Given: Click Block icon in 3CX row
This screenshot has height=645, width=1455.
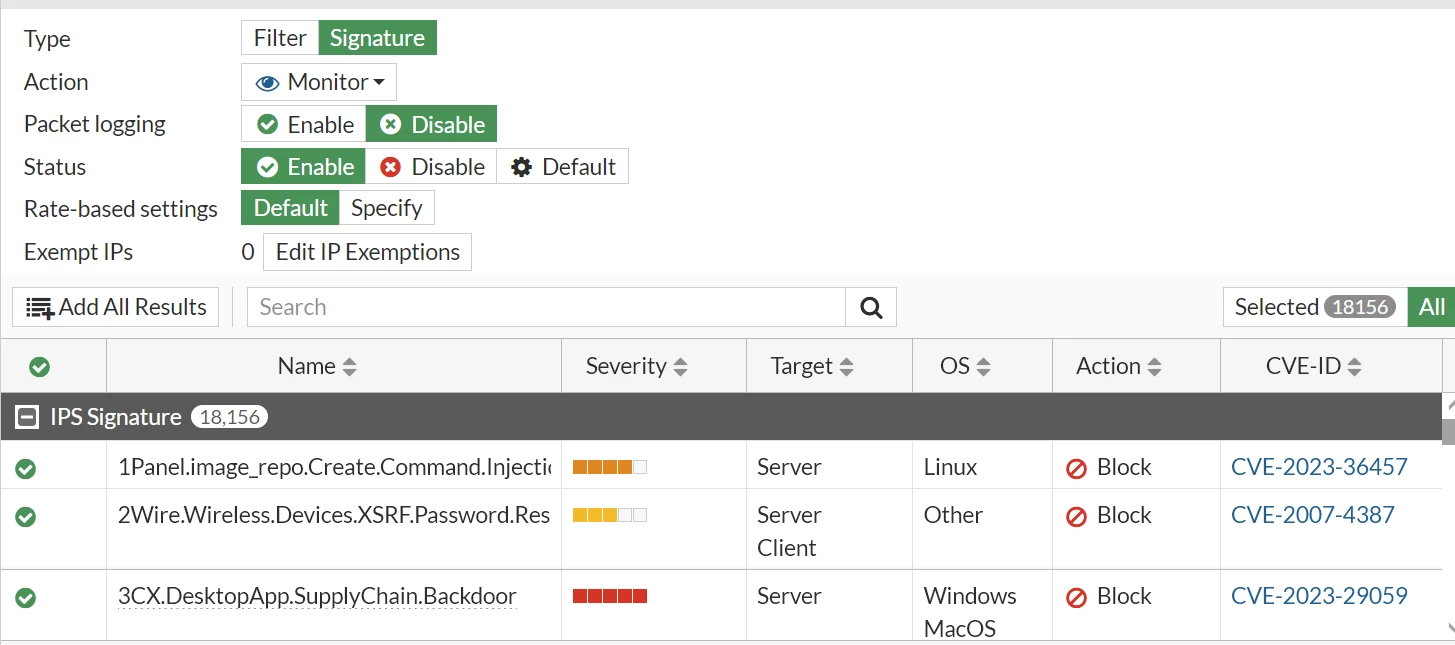Looking at the screenshot, I should (1076, 597).
